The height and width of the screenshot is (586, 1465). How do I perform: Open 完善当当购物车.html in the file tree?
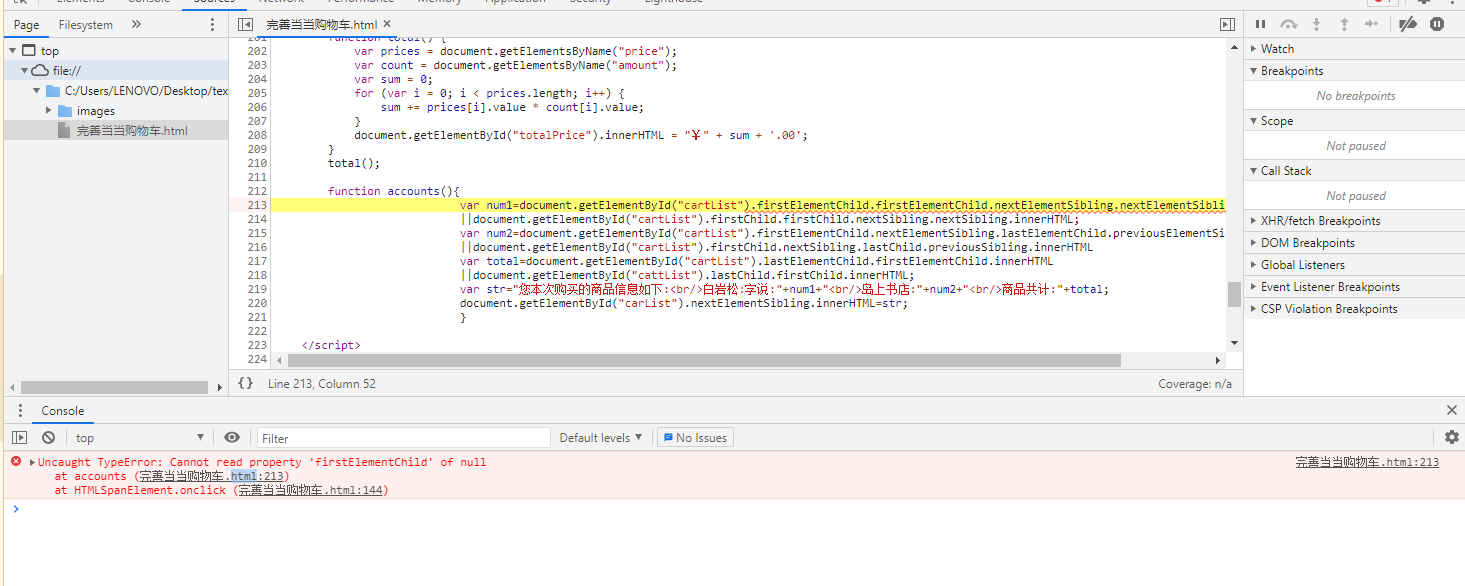(x=132, y=130)
